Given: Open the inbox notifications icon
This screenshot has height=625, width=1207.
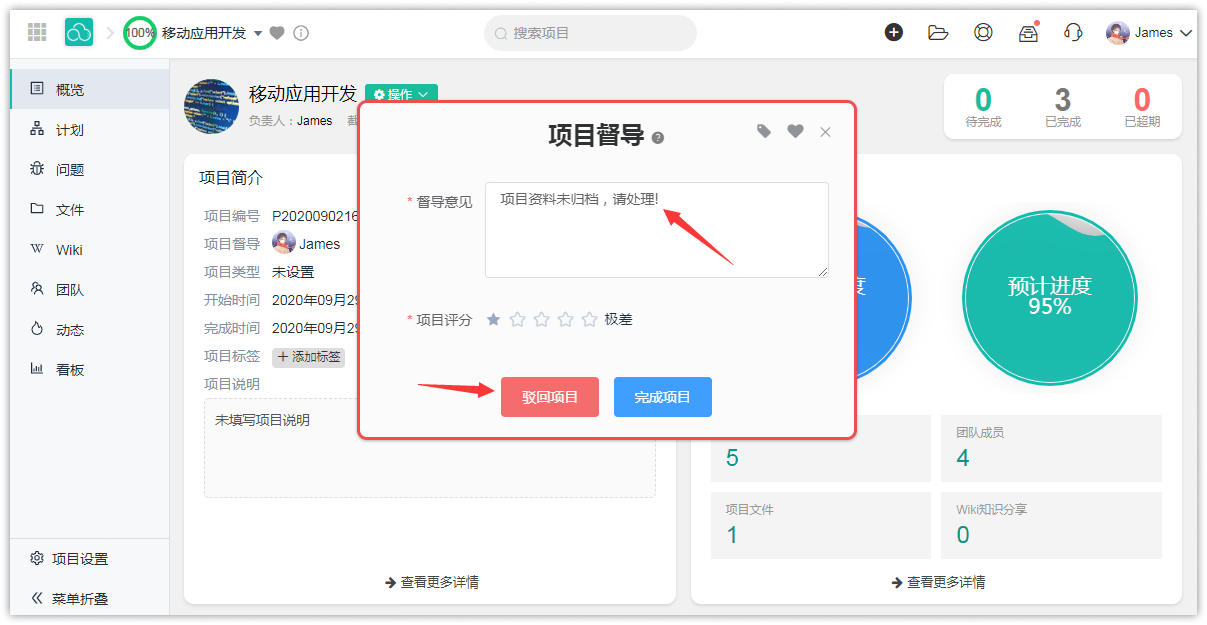Looking at the screenshot, I should pyautogui.click(x=1028, y=33).
